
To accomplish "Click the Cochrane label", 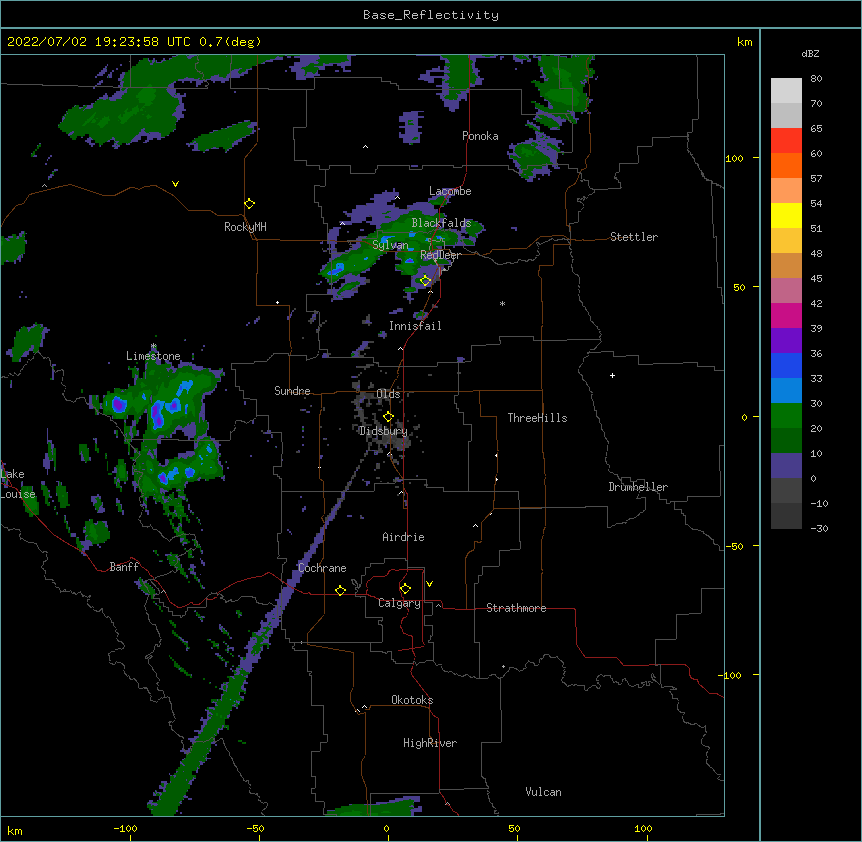I will (x=322, y=568).
